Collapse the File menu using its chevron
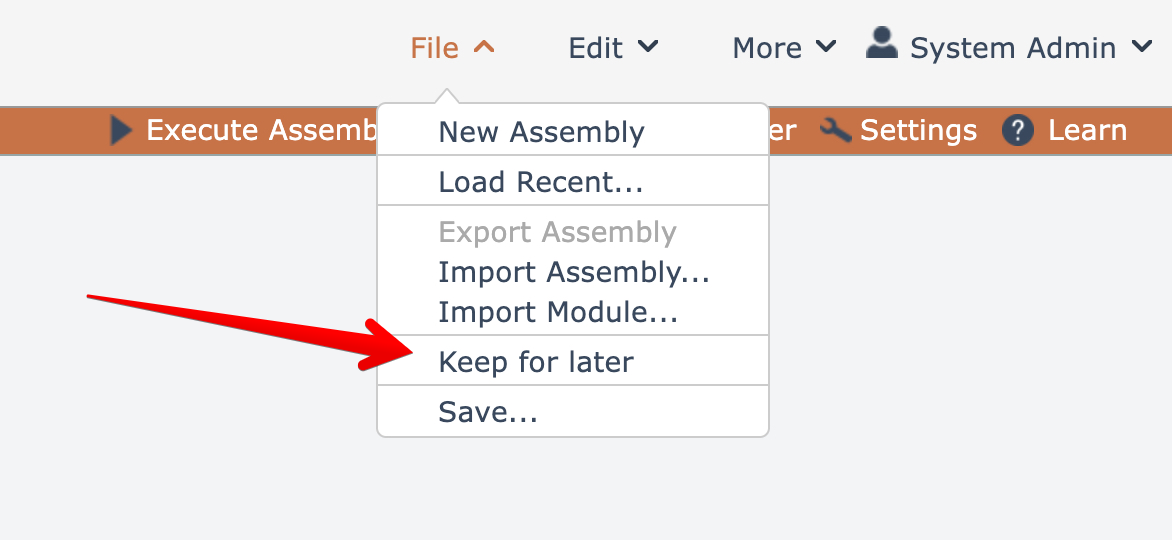 (x=484, y=47)
